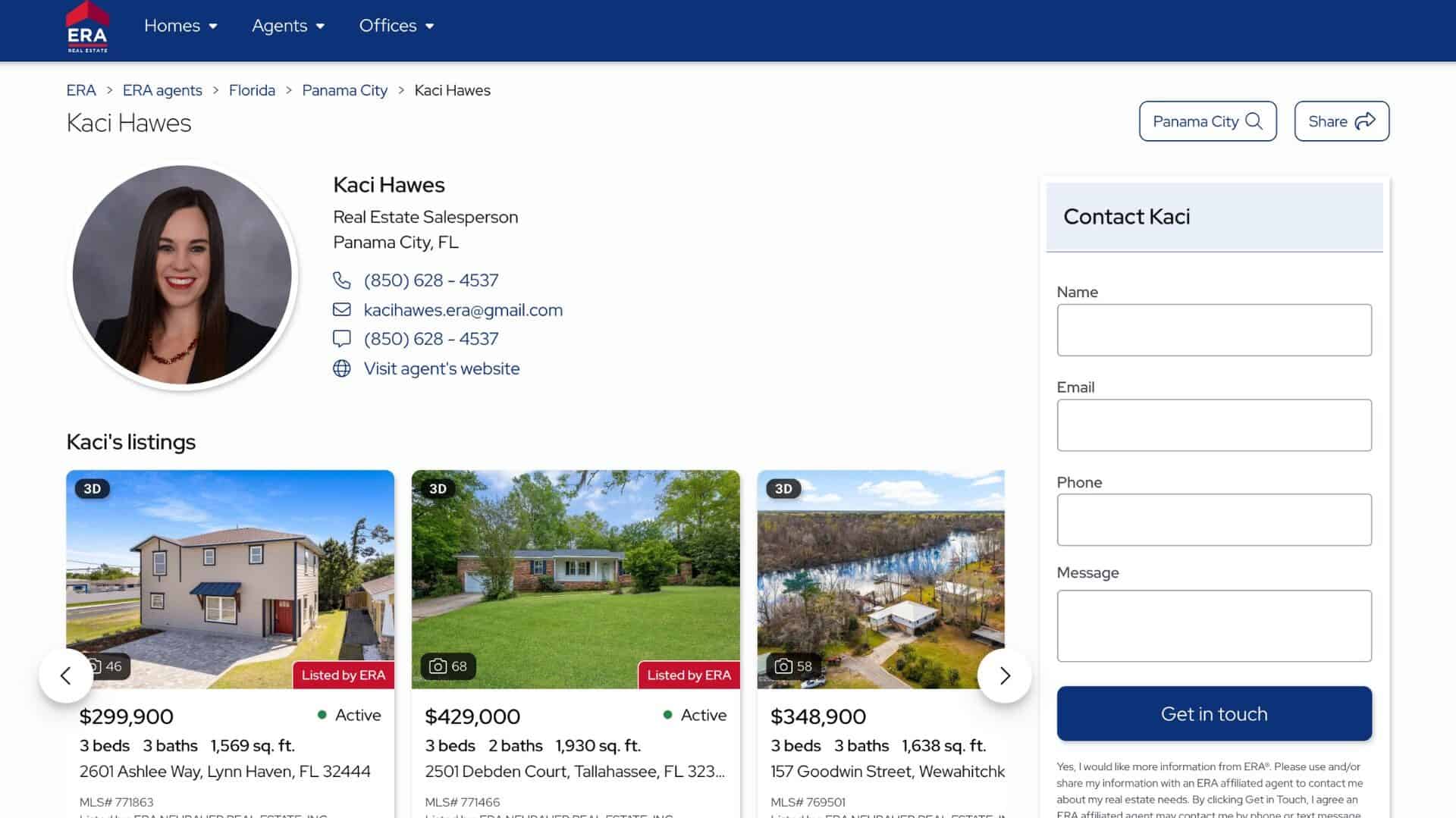Select the $299,900 price
The height and width of the screenshot is (818, 1456).
click(127, 716)
